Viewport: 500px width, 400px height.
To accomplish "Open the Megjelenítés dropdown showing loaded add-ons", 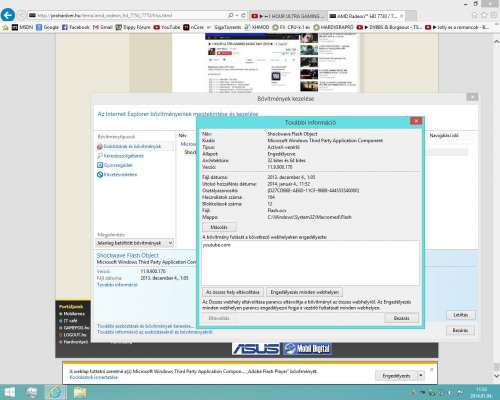I will click(135, 243).
